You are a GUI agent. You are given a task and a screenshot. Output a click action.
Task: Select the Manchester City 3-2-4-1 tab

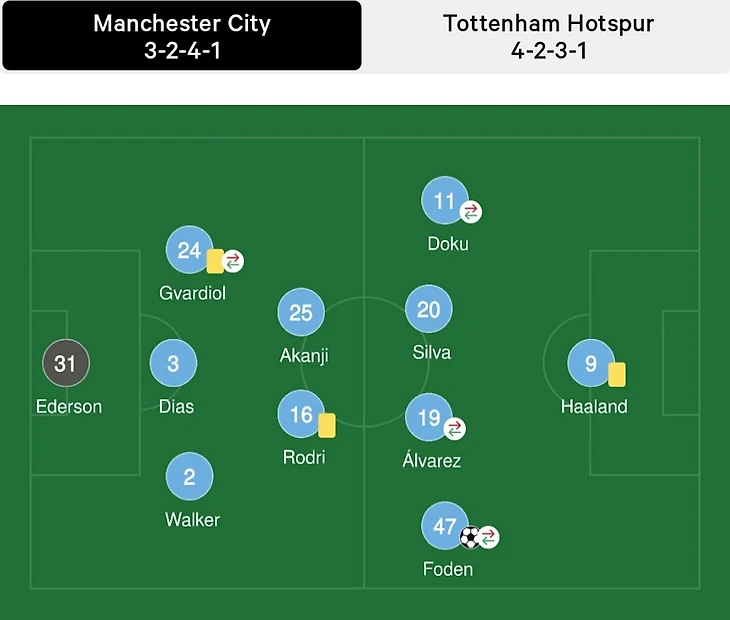pyautogui.click(x=182, y=36)
